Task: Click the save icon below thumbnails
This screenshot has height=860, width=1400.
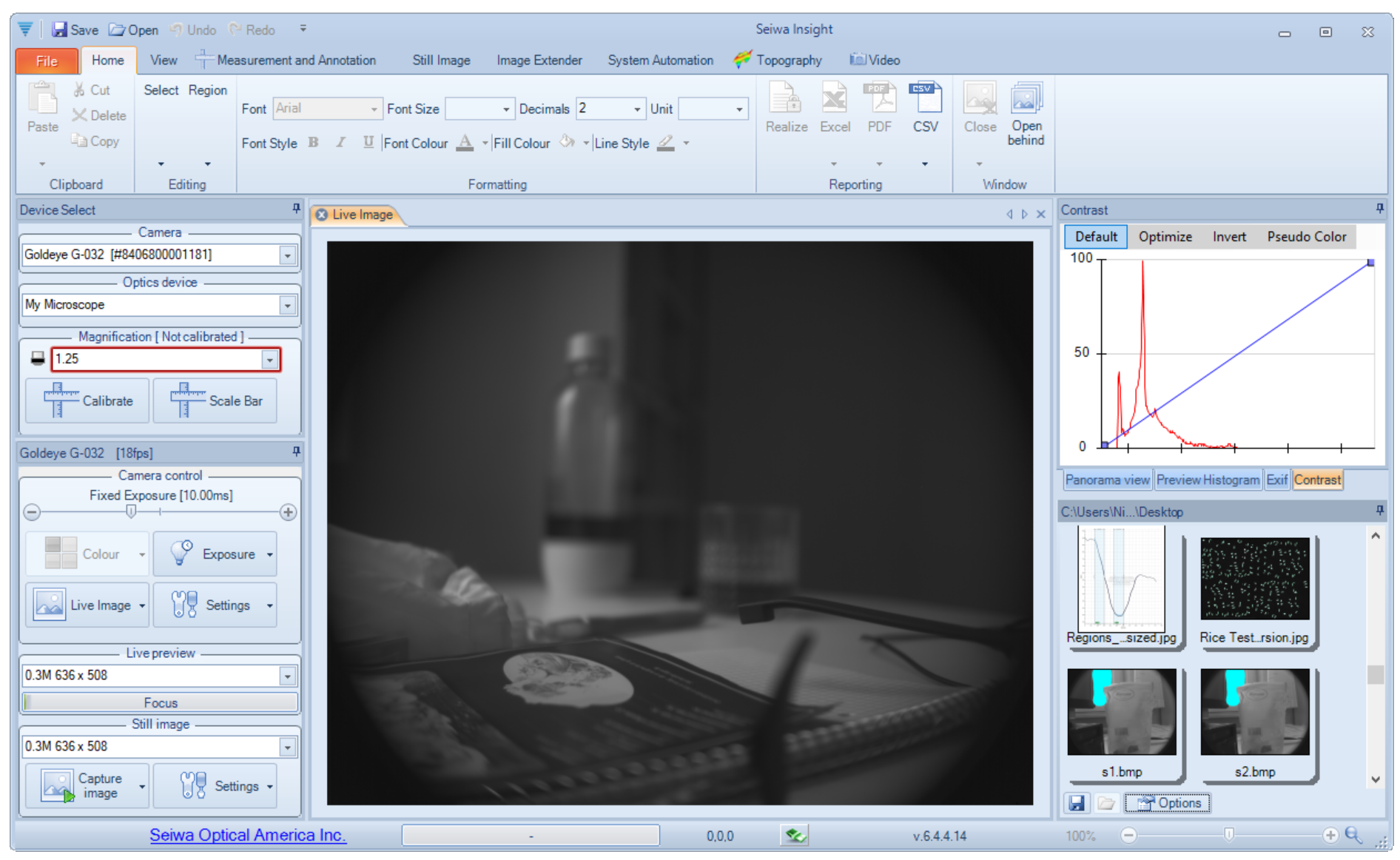Action: pyautogui.click(x=1077, y=803)
